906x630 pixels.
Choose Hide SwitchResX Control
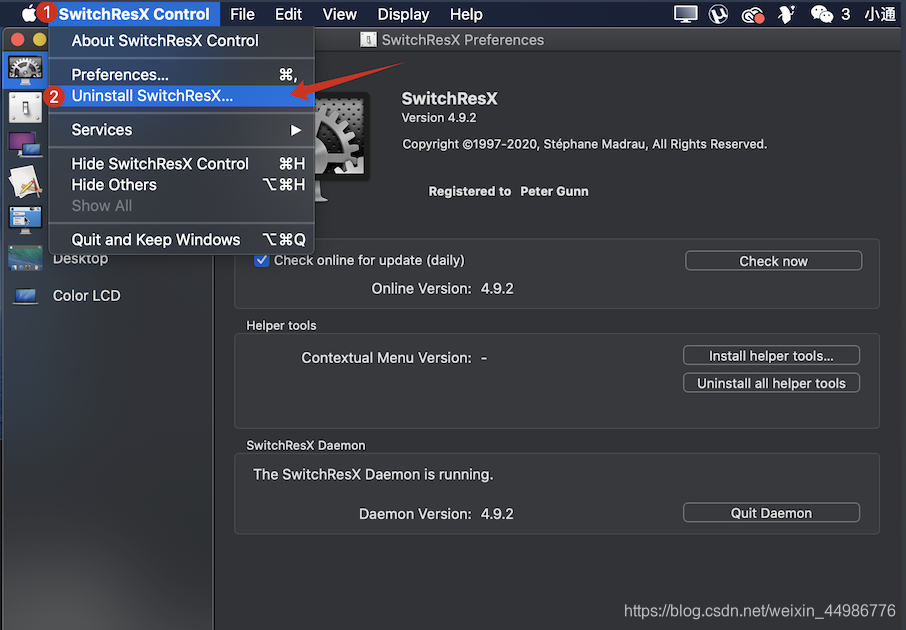coord(182,164)
